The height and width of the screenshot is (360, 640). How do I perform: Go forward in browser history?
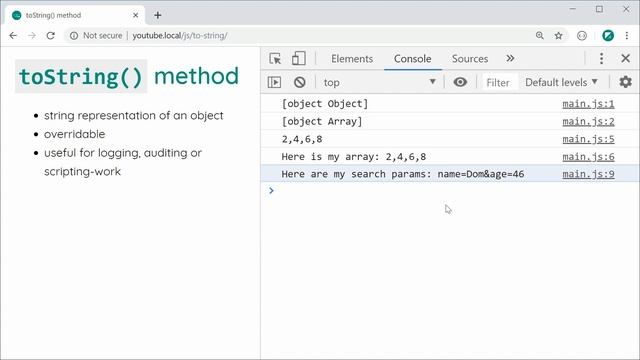click(x=31, y=36)
